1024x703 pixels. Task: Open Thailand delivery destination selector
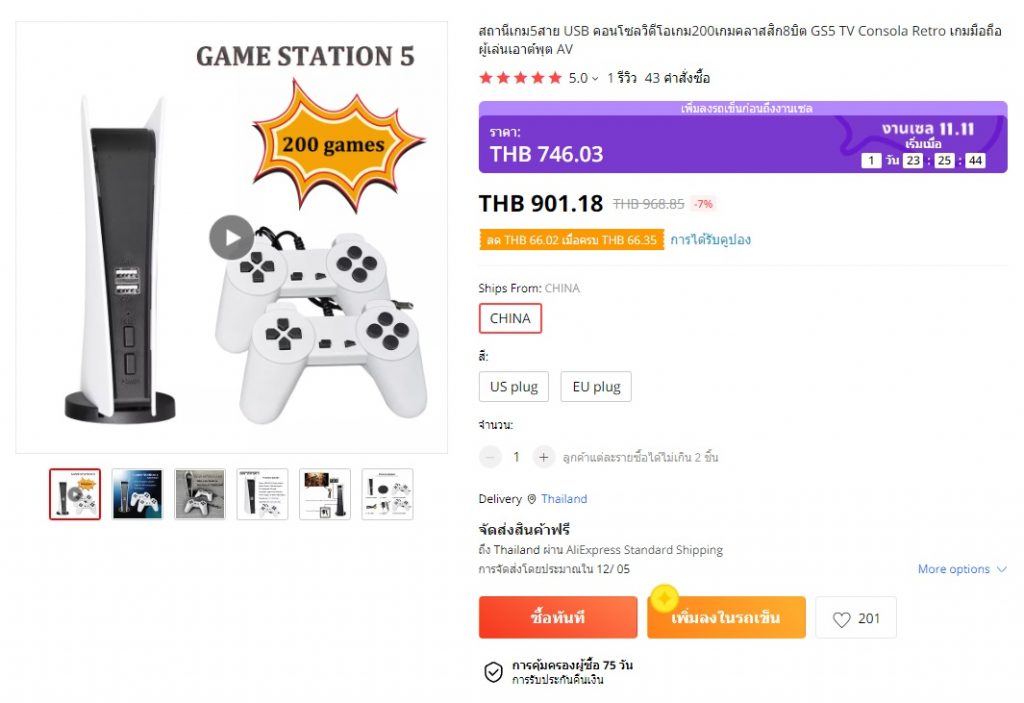[x=564, y=499]
